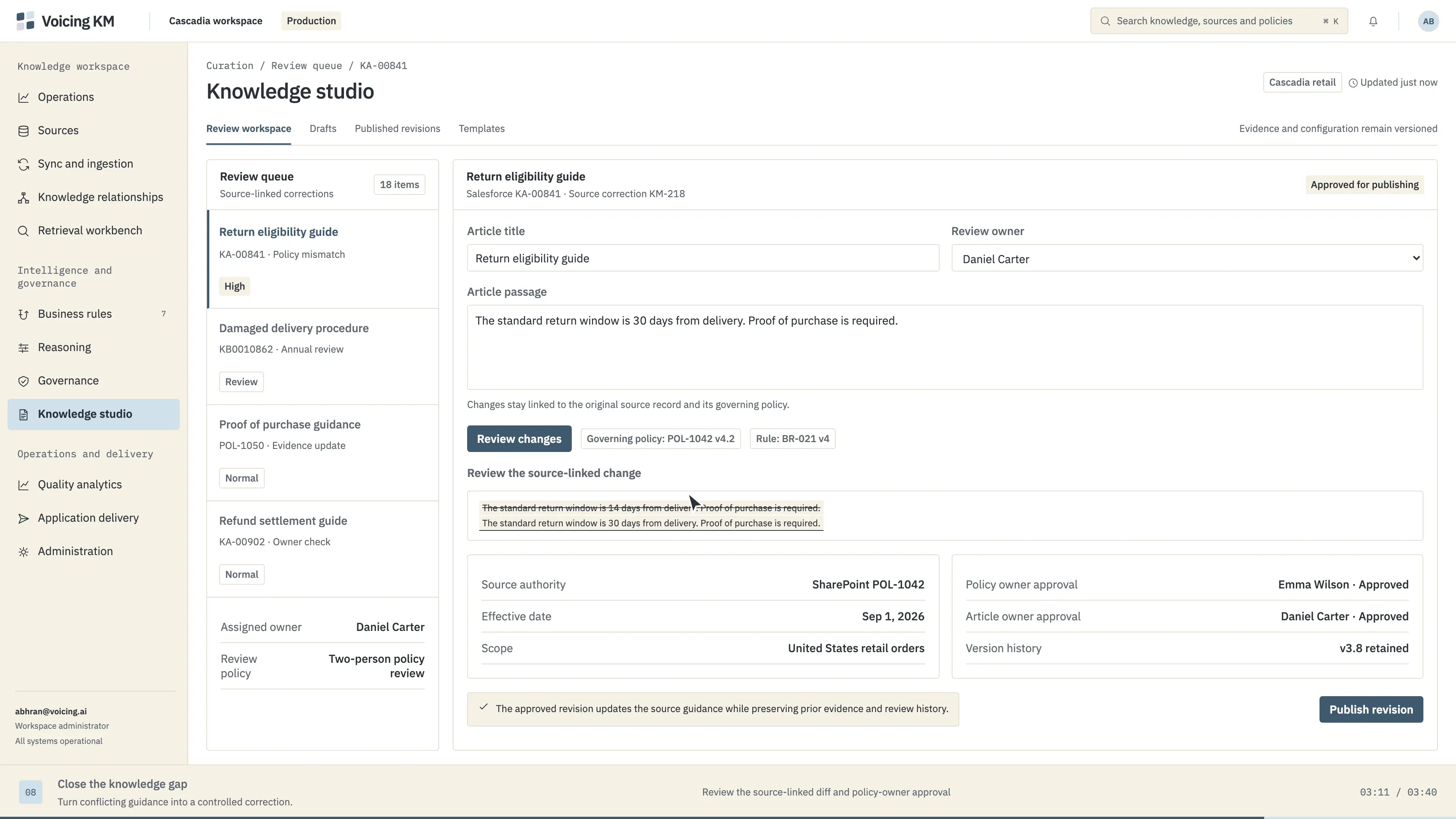Click the search magnifier icon in the top bar
Viewport: 1456px width, 819px height.
point(1105,21)
